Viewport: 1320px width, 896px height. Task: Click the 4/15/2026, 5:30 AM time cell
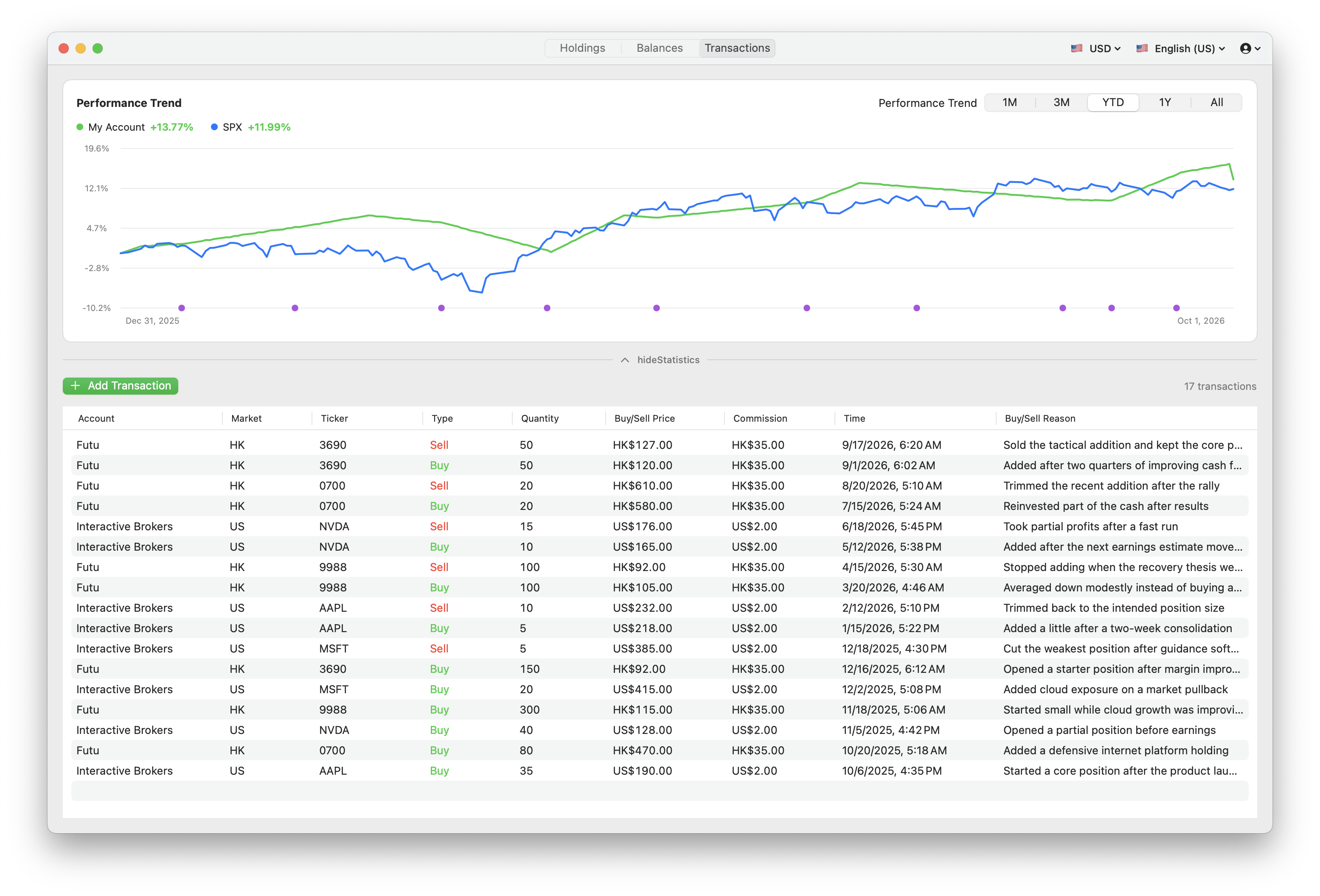tap(892, 568)
